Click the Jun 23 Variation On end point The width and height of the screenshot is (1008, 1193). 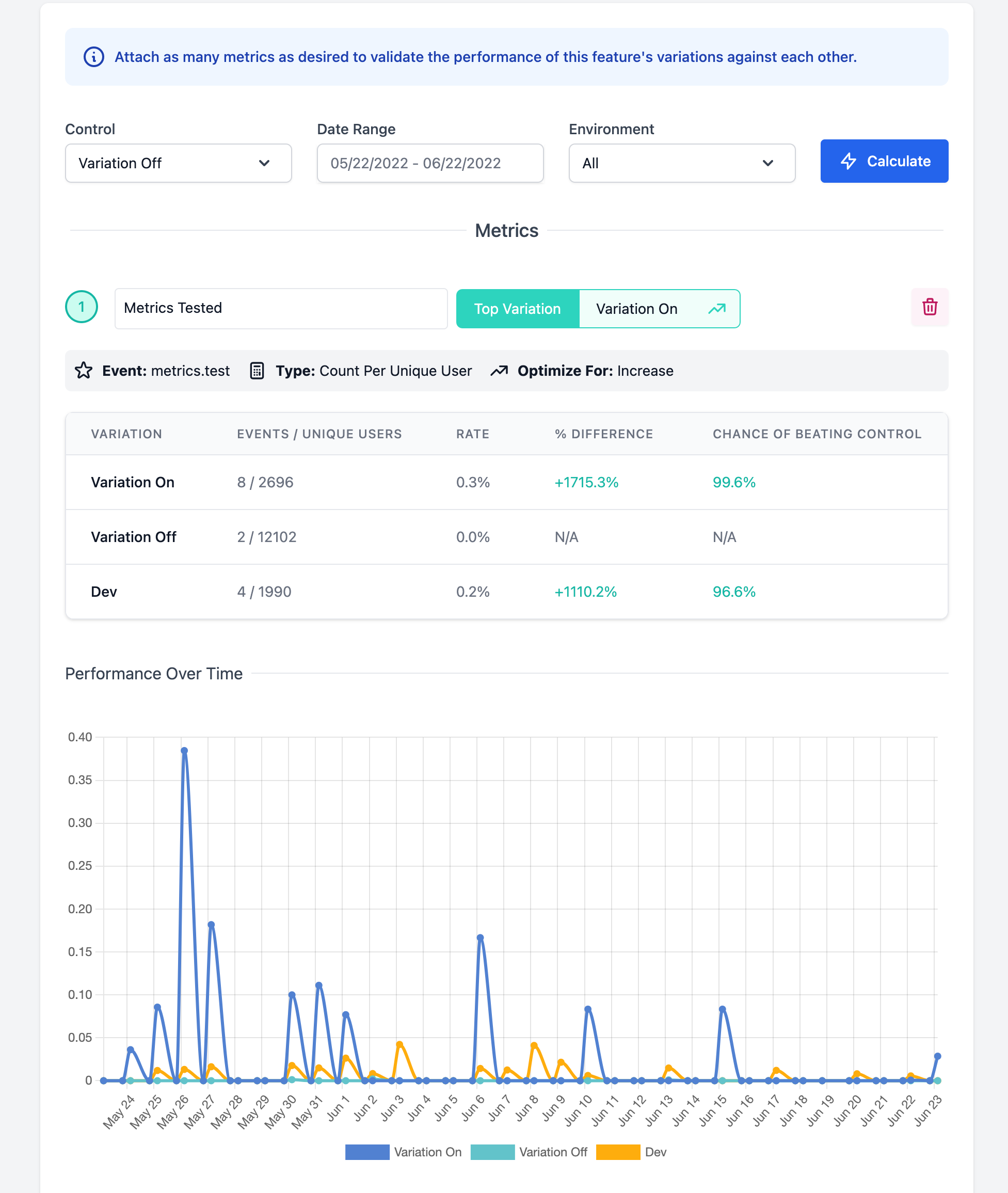click(937, 1056)
